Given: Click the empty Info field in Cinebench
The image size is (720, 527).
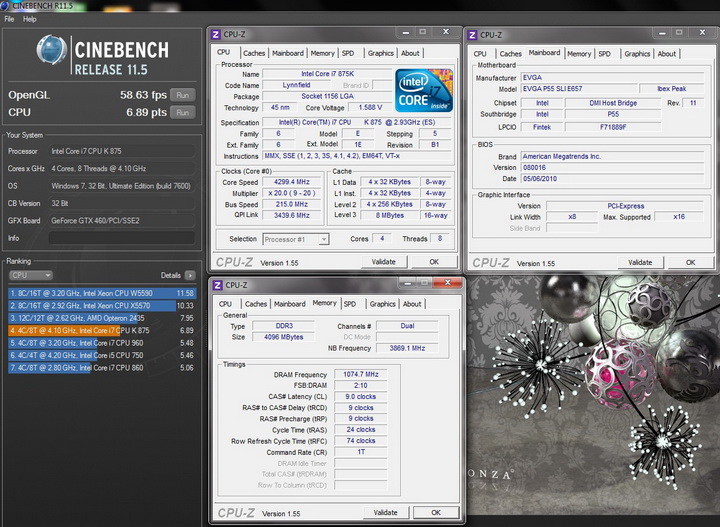Looking at the screenshot, I should (x=122, y=238).
